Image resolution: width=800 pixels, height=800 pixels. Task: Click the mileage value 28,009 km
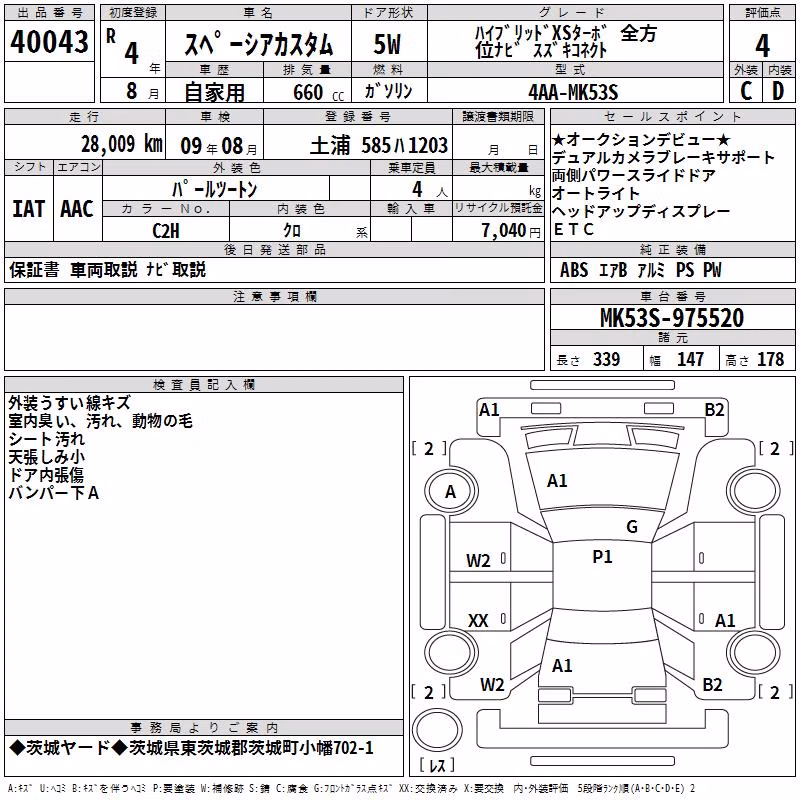point(122,144)
